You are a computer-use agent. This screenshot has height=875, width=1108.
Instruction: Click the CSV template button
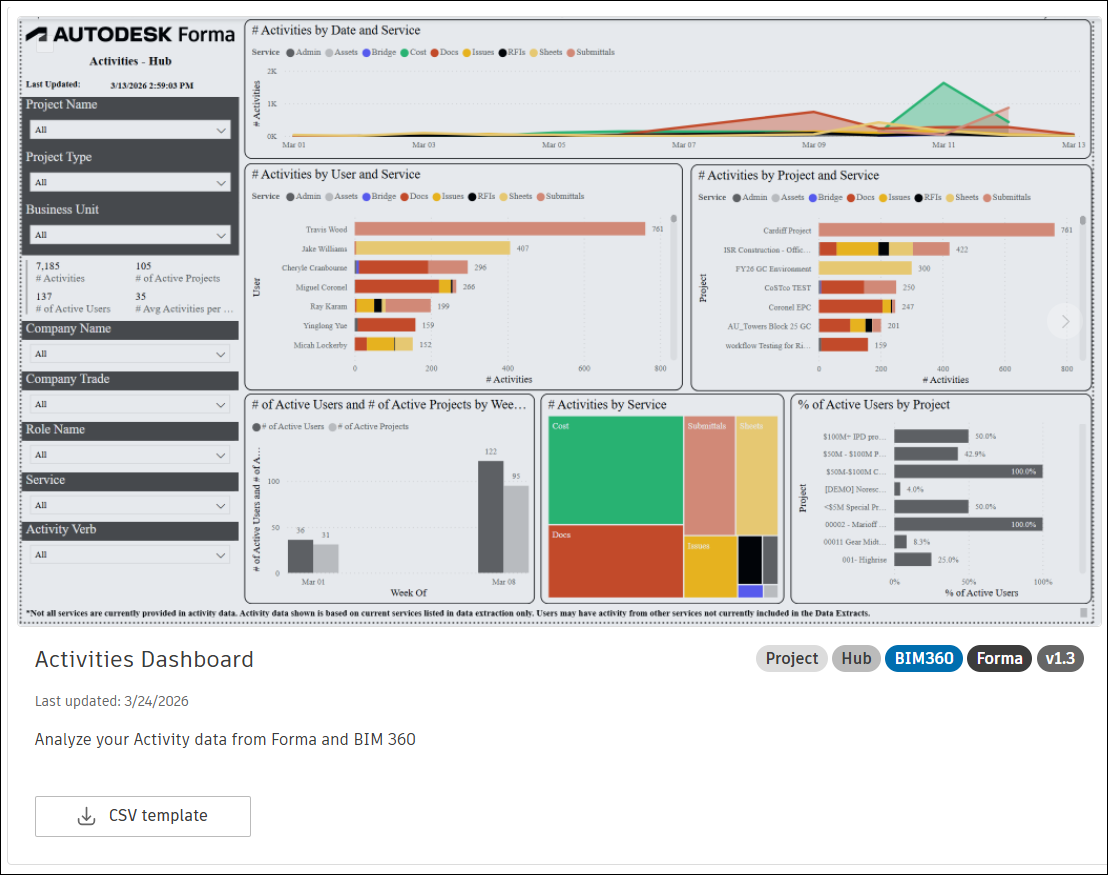(143, 816)
